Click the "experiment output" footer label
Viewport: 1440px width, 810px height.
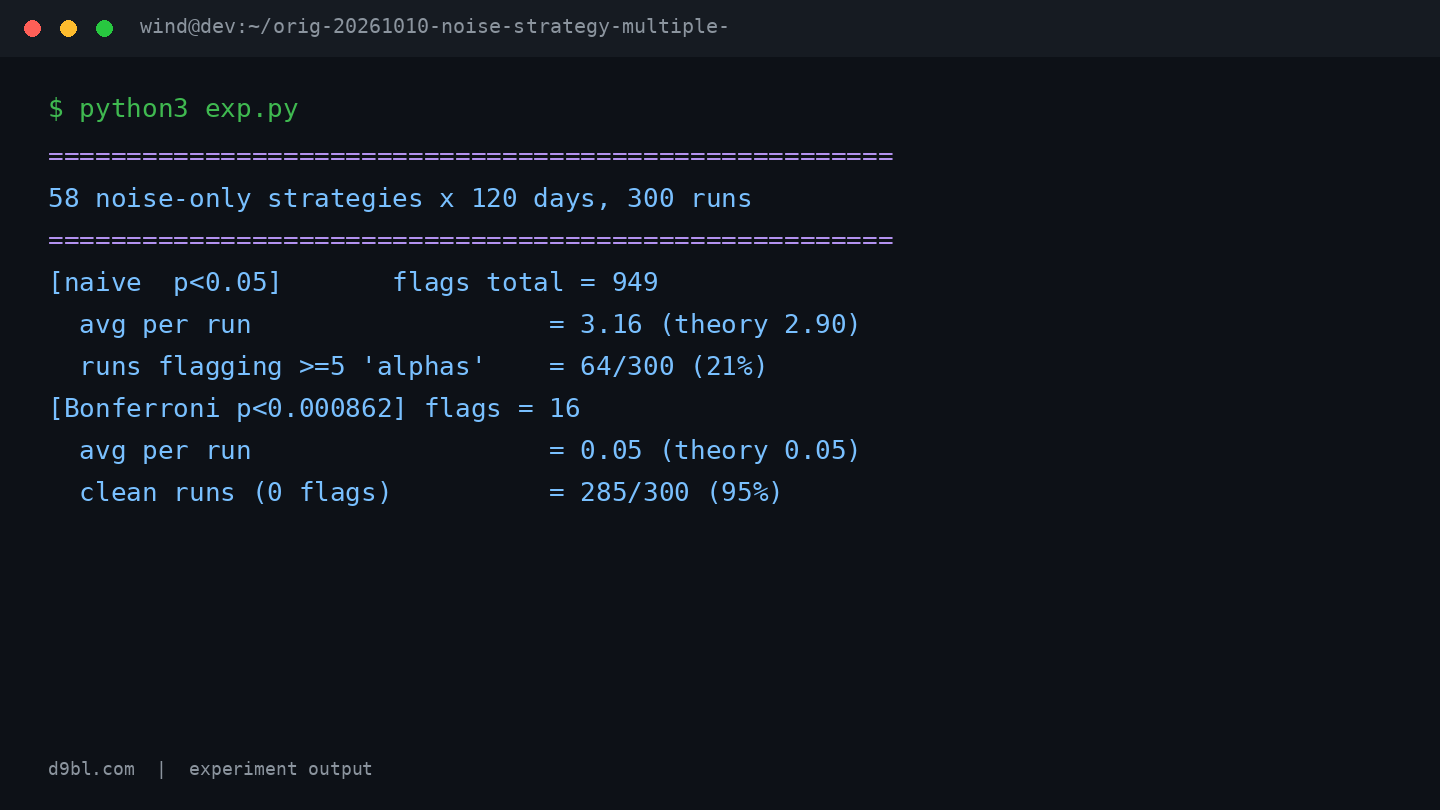[x=280, y=769]
